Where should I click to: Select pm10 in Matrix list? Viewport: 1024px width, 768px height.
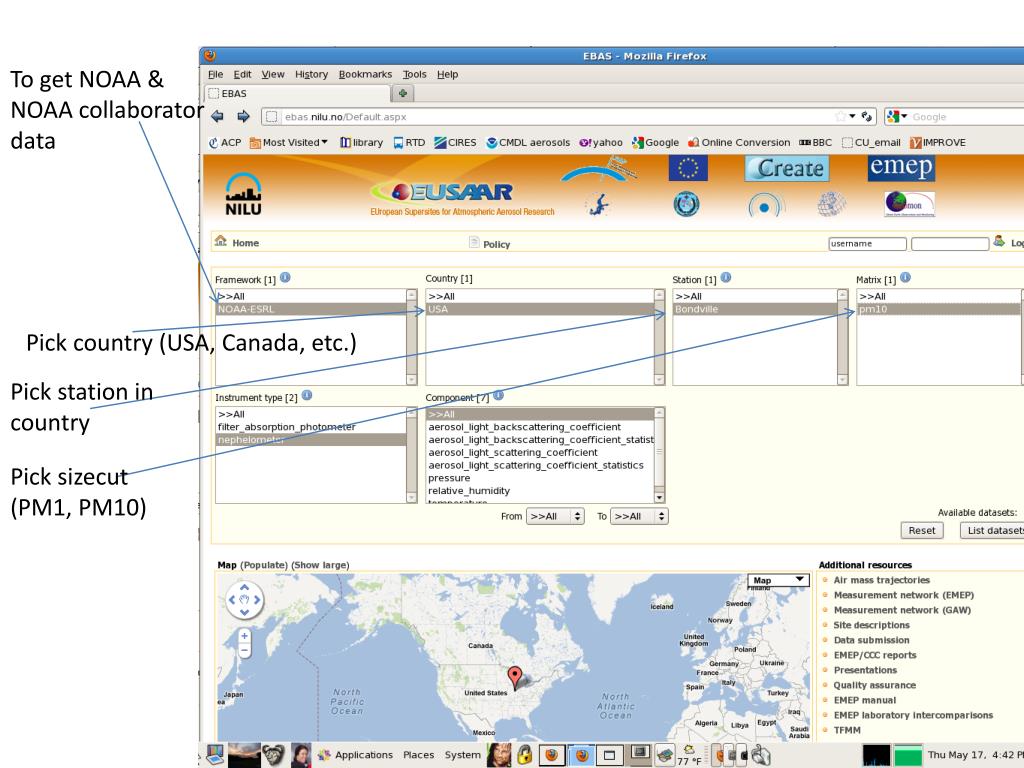[939, 309]
